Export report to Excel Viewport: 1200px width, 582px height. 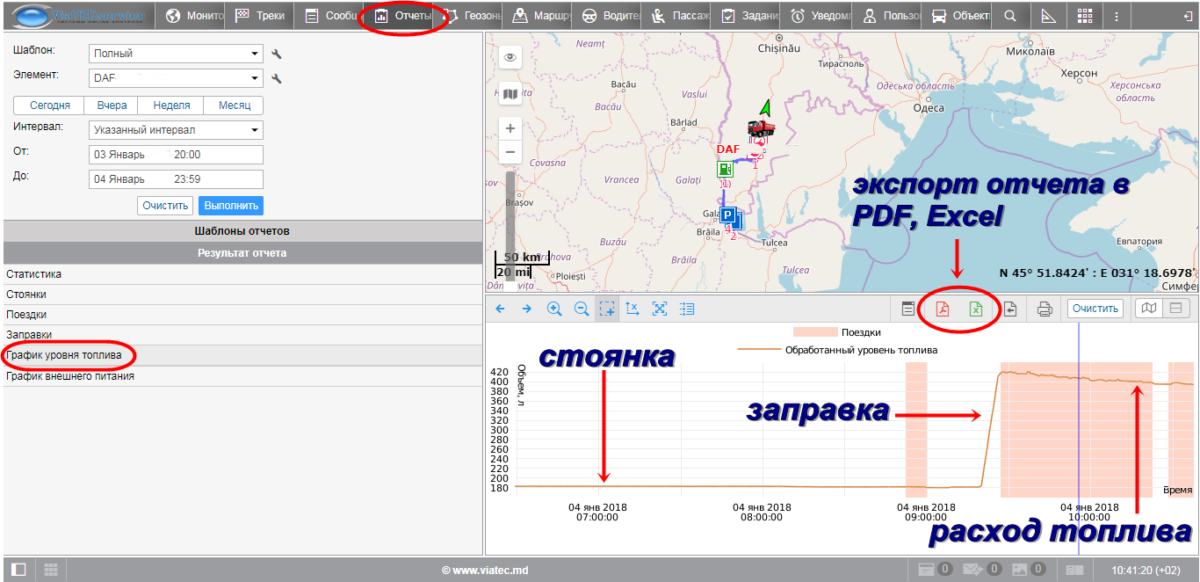975,309
